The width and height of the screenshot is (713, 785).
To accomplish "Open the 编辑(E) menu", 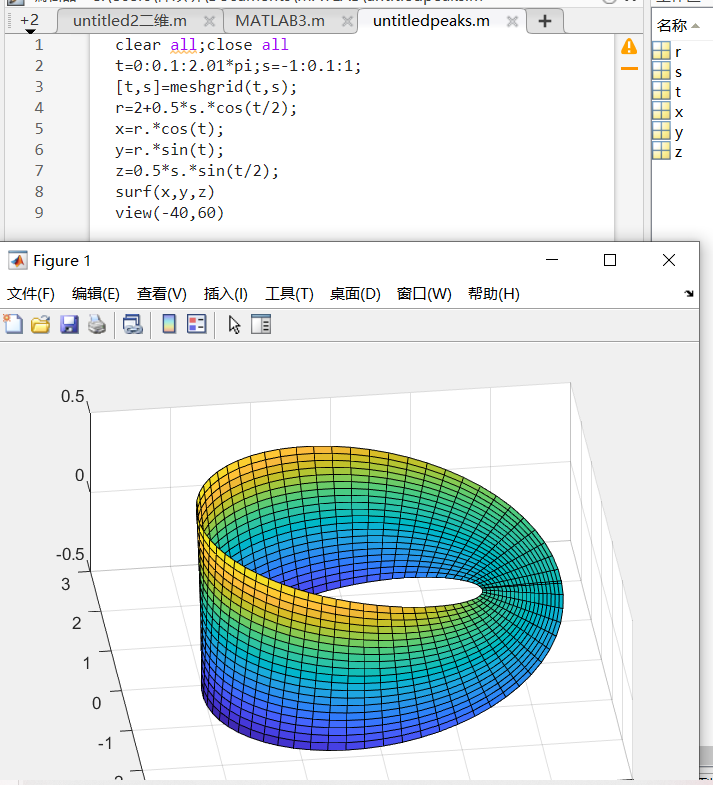I will pyautogui.click(x=96, y=294).
